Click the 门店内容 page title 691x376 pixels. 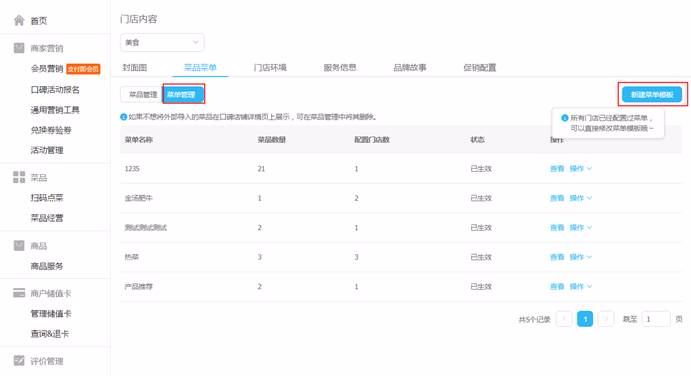tap(138, 19)
